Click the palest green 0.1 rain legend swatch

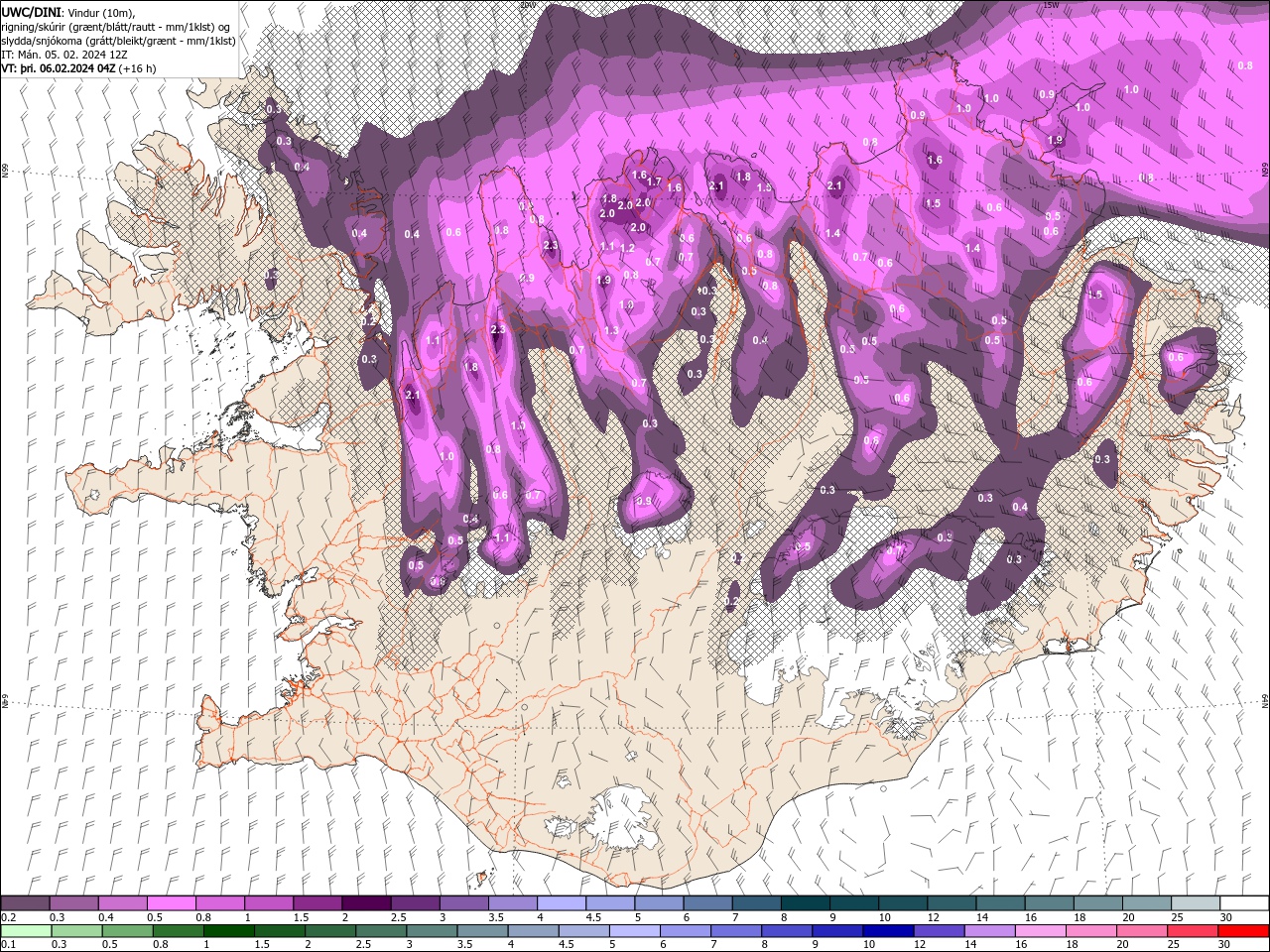point(27,931)
